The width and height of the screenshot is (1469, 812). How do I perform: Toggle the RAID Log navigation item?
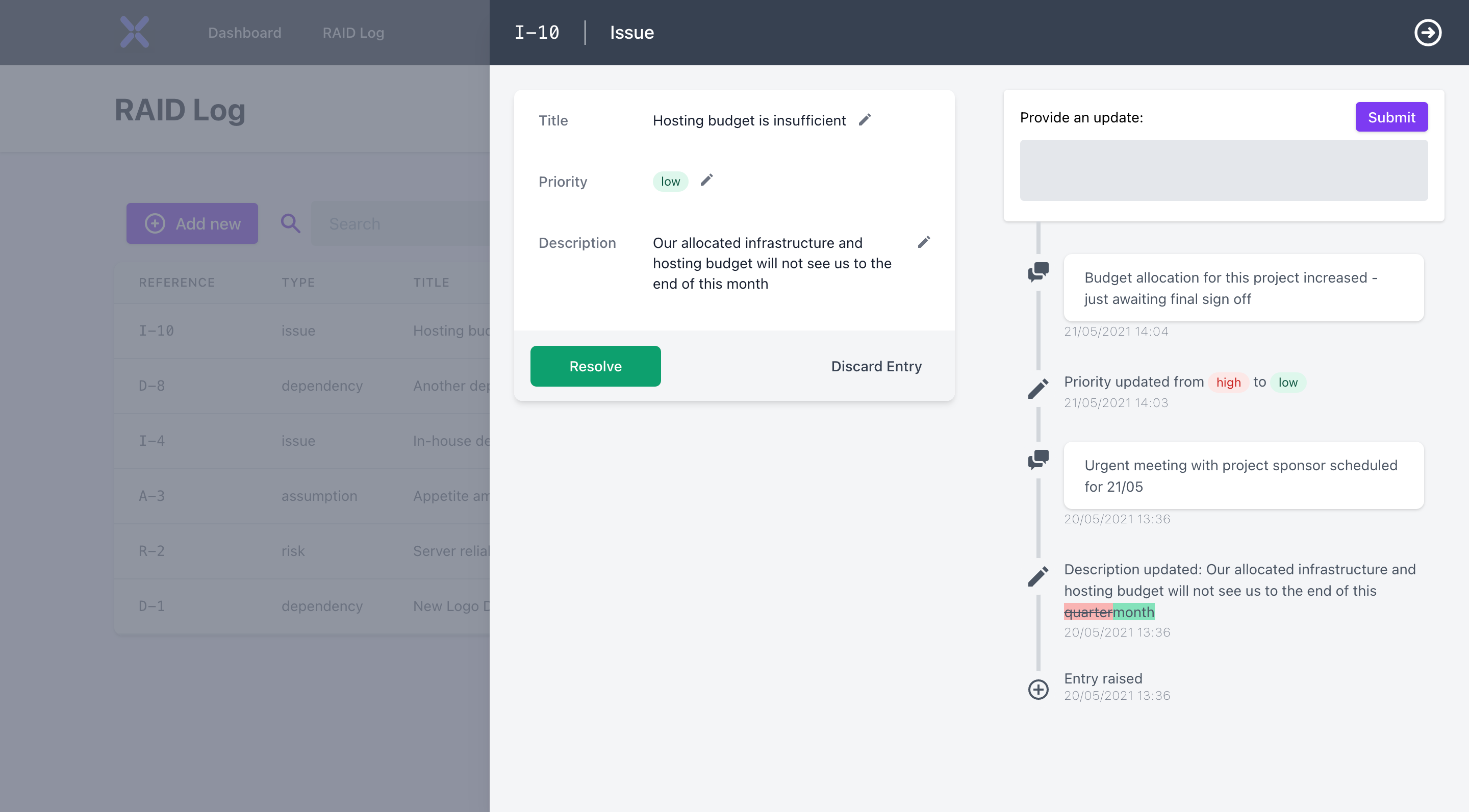[x=353, y=32]
